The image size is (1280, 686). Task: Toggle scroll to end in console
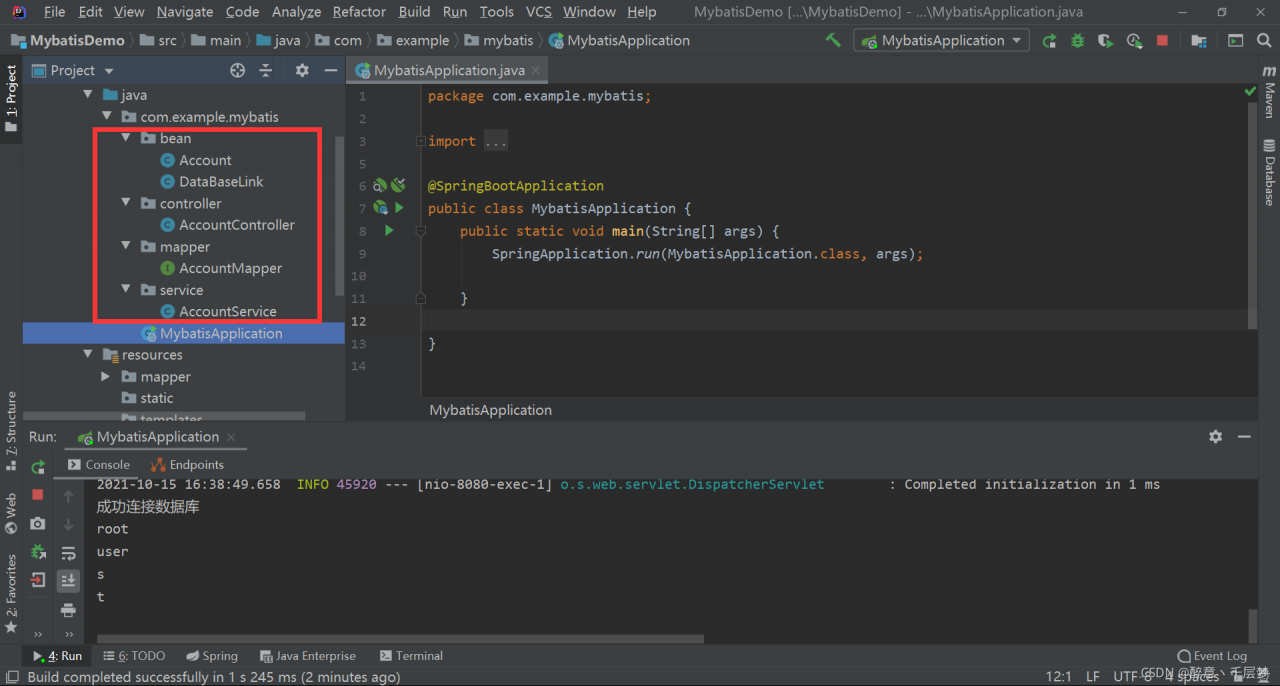pos(68,580)
